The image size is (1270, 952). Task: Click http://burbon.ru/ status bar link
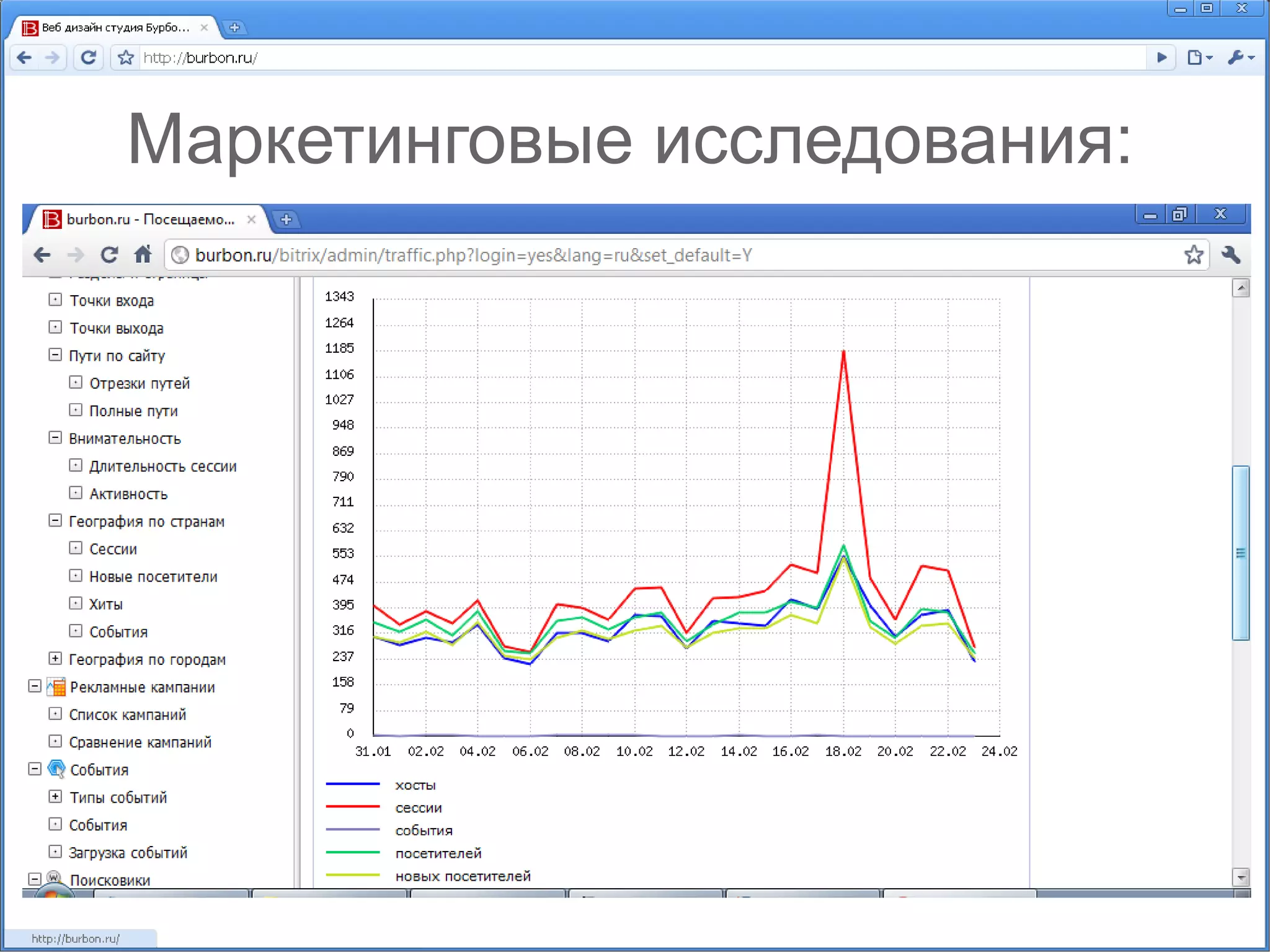click(x=76, y=938)
